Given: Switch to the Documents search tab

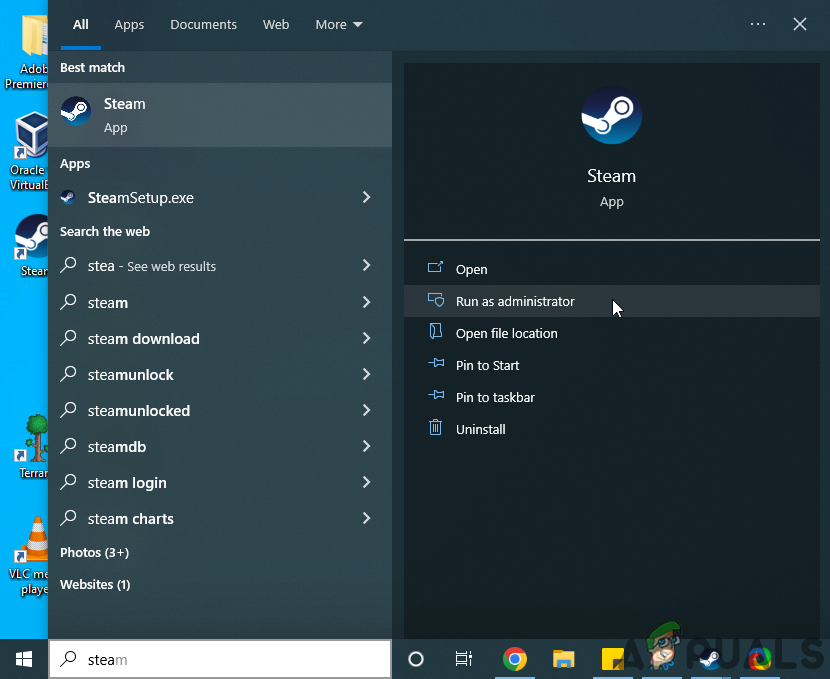Looking at the screenshot, I should click(x=203, y=24).
